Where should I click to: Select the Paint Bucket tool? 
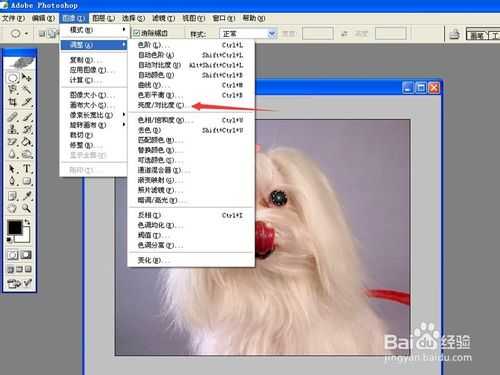click(x=27, y=142)
